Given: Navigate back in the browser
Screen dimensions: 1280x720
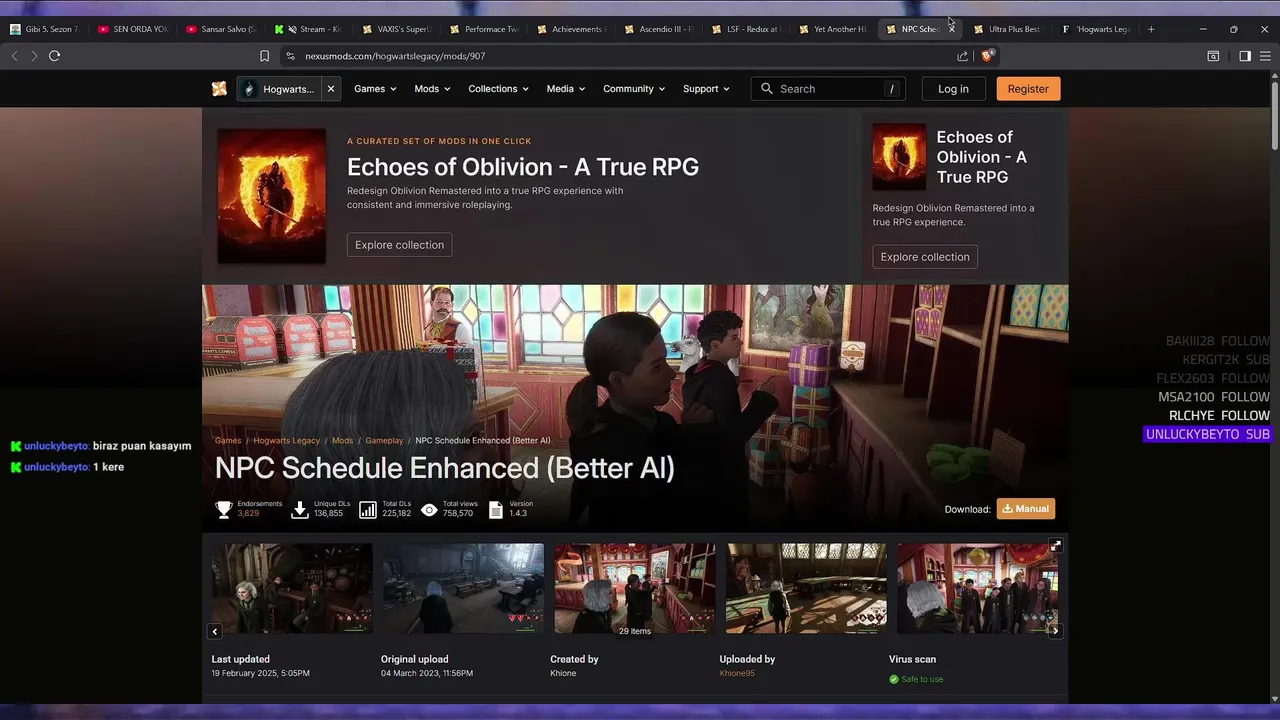Looking at the screenshot, I should point(14,56).
